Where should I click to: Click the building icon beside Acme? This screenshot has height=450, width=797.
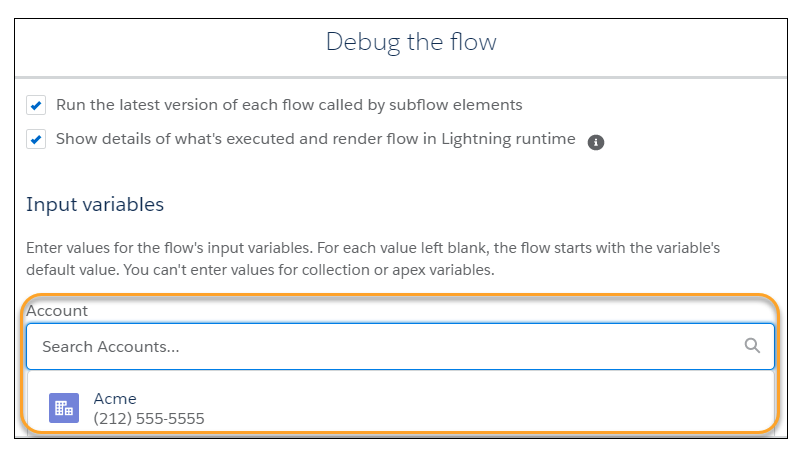coord(64,408)
